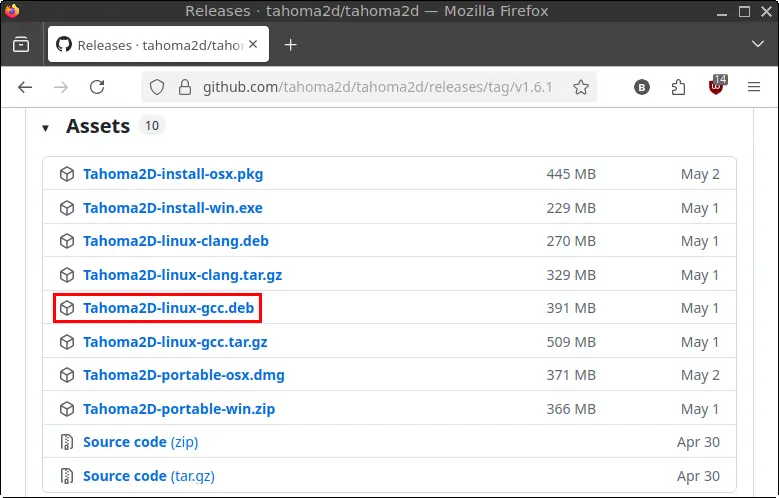Click the 445 MB size text
The width and height of the screenshot is (779, 498).
[571, 174]
